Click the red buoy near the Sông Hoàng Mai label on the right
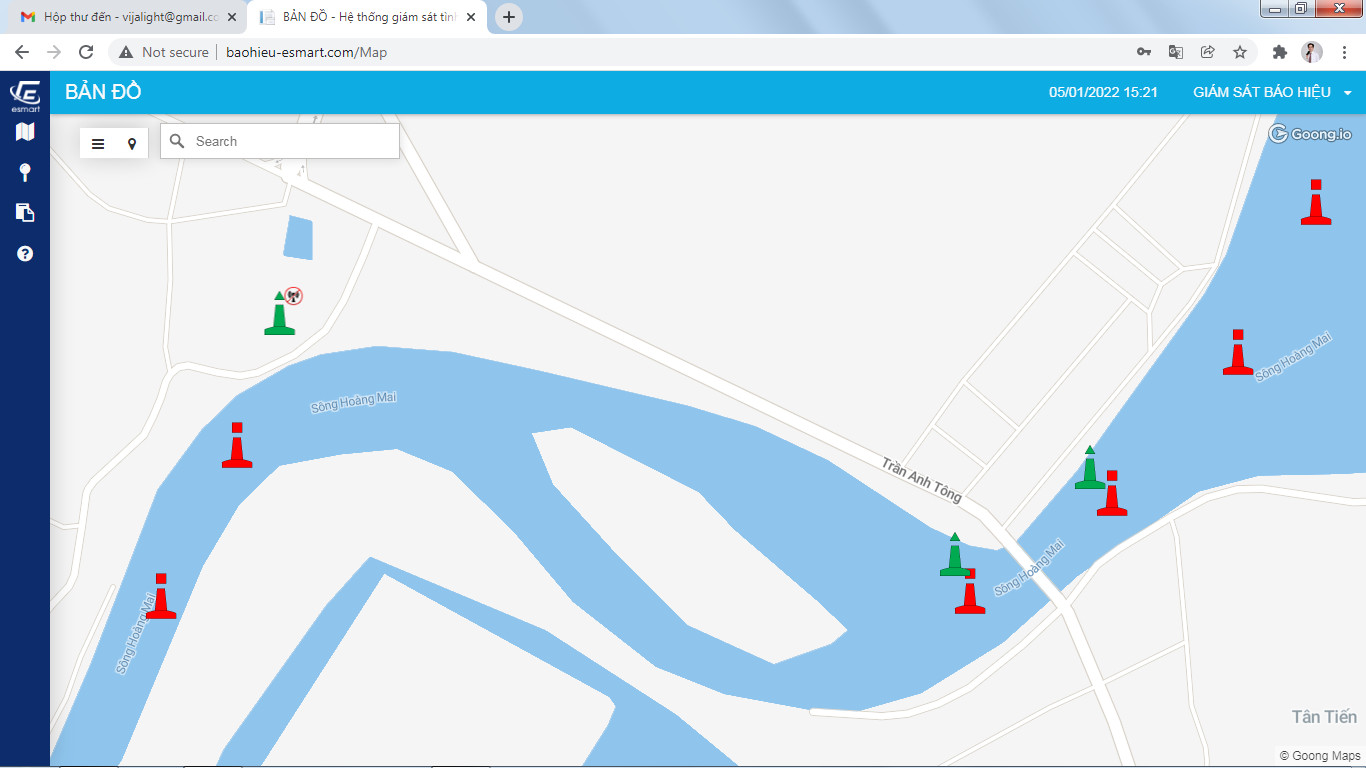Image resolution: width=1366 pixels, height=768 pixels. tap(1237, 353)
